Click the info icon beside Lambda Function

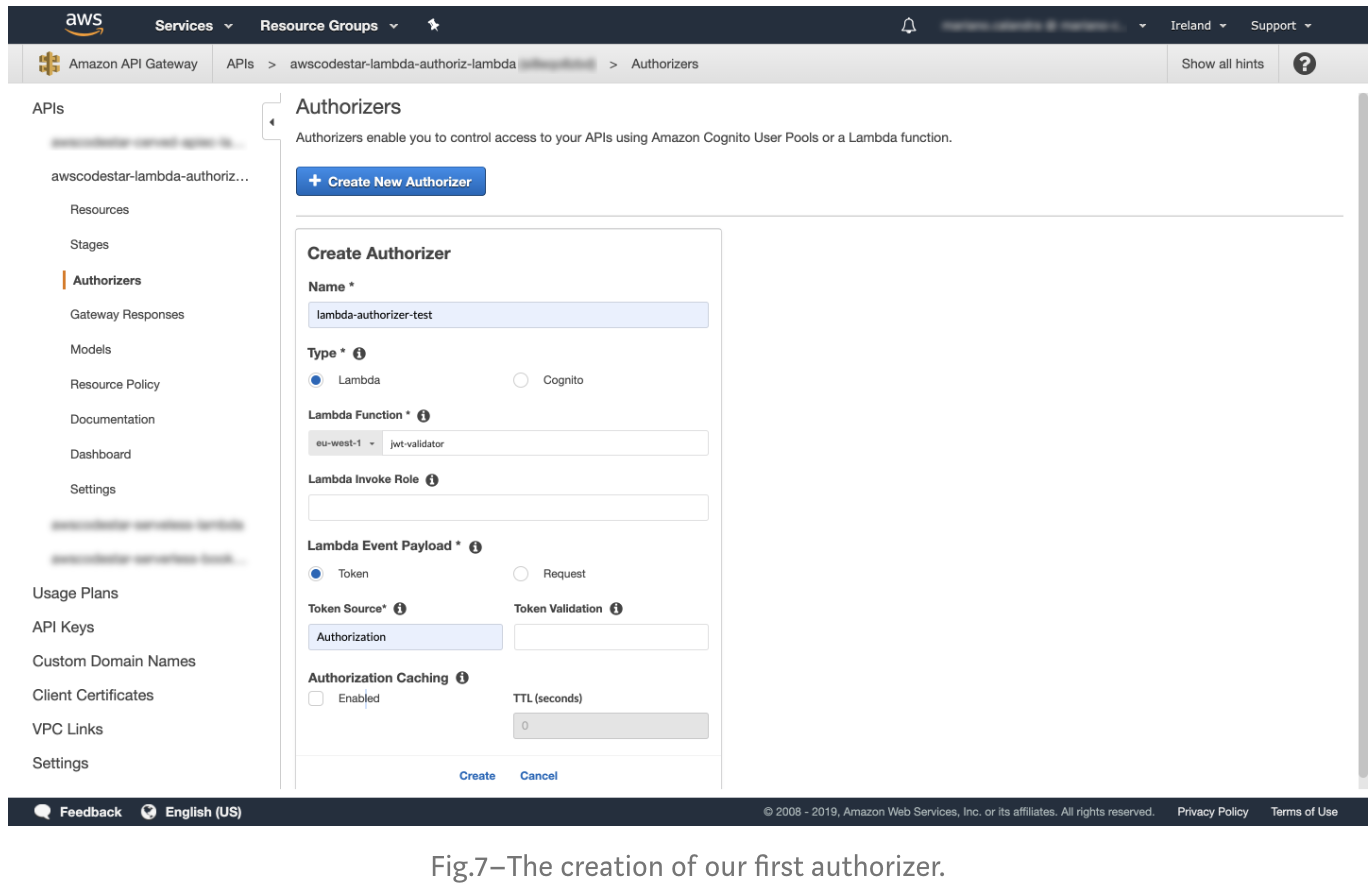[x=423, y=415]
